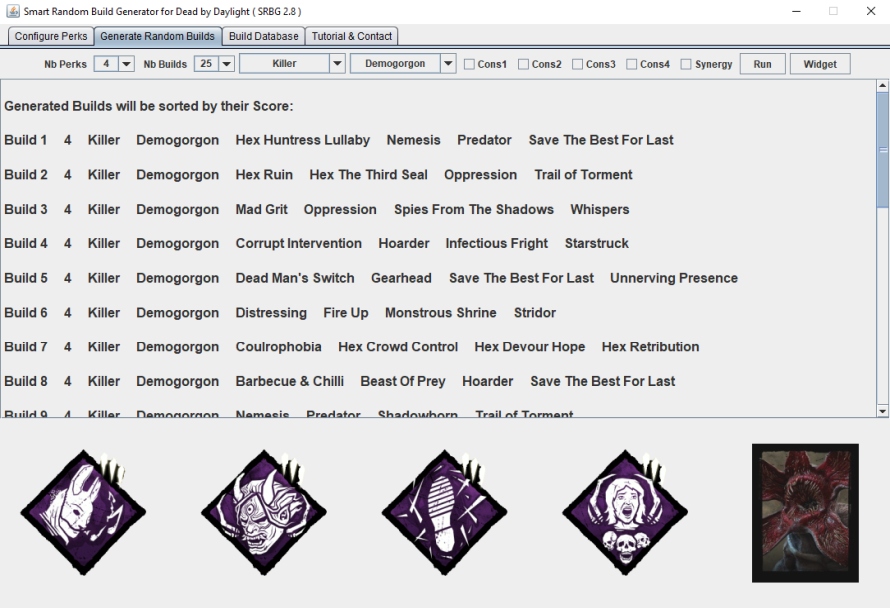Click 'Whispers' in Build 3
The height and width of the screenshot is (608, 890).
tap(599, 209)
